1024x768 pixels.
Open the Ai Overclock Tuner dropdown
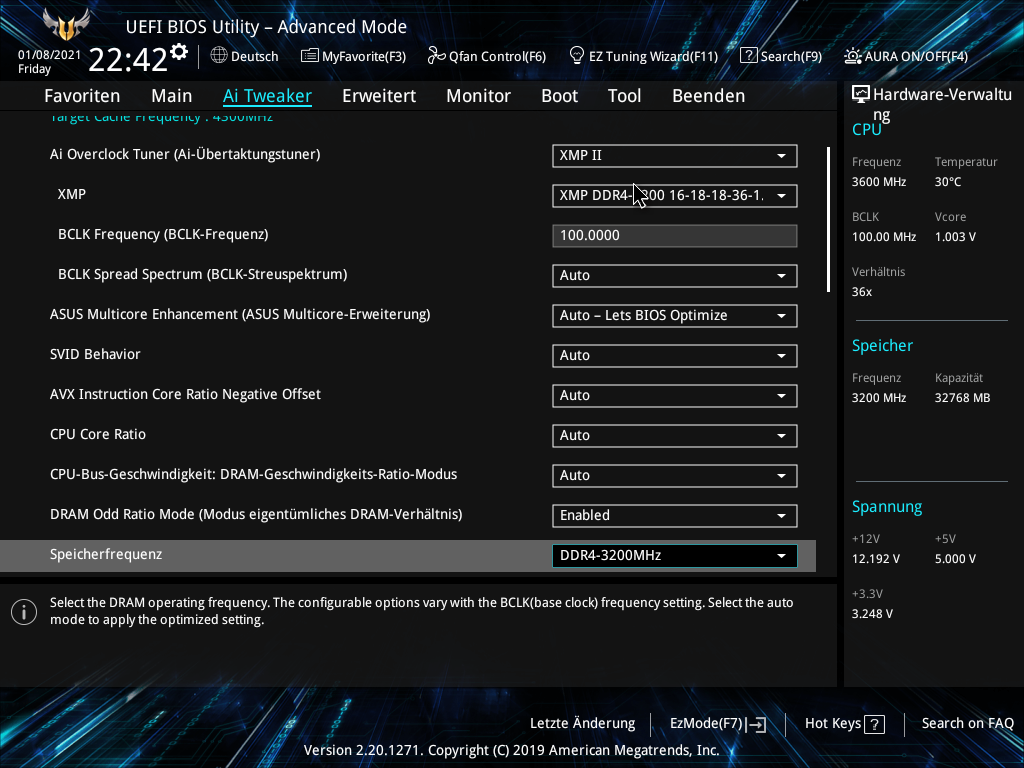pyautogui.click(x=674, y=156)
